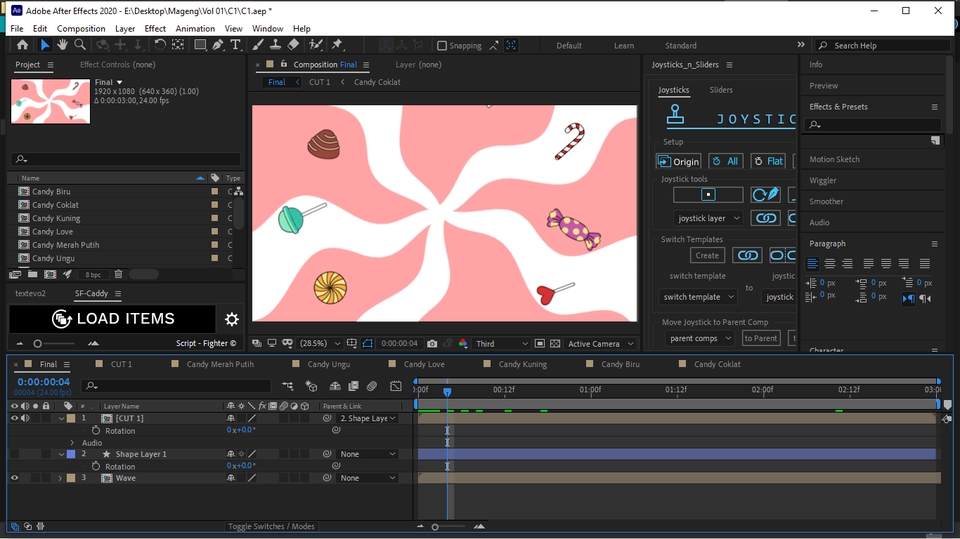This screenshot has height=539, width=960.
Task: Toggle the region of interest button
Action: click(539, 344)
